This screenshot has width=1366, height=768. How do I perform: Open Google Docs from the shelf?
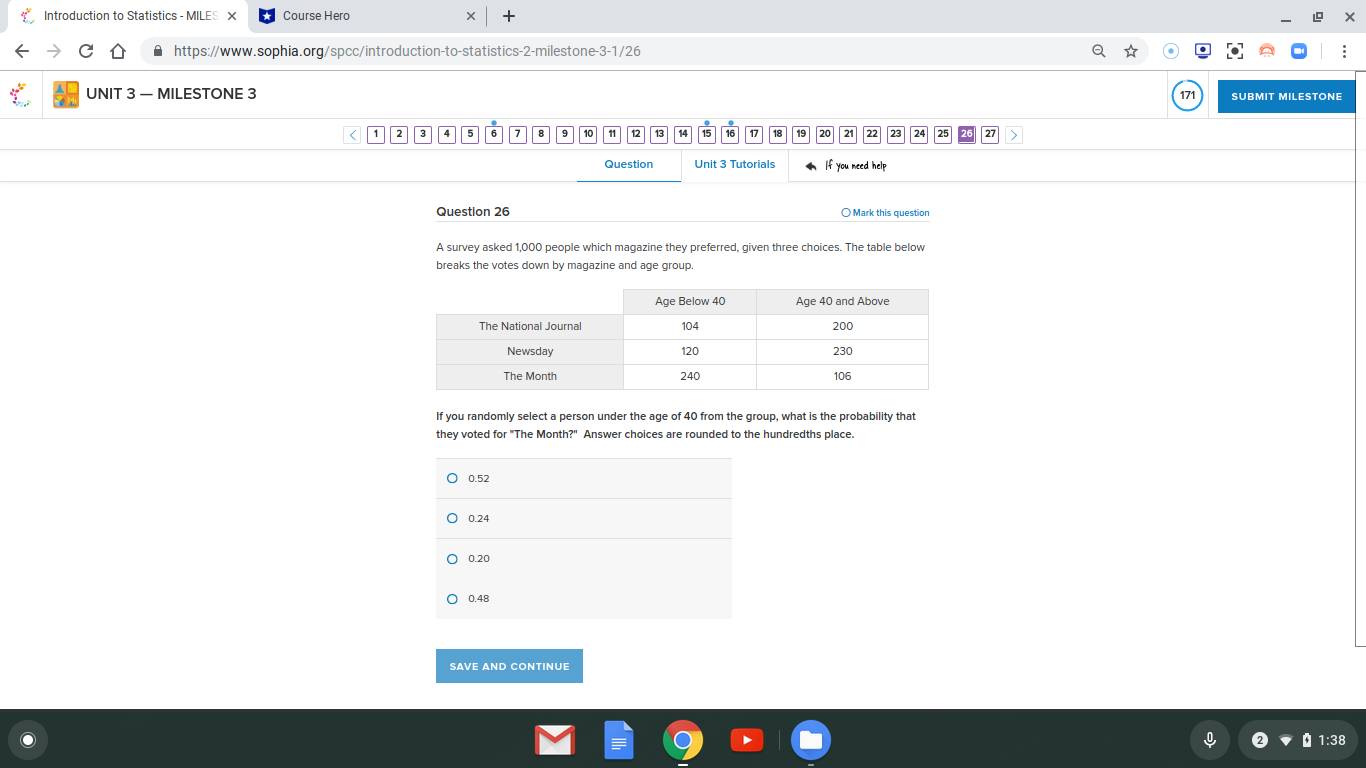coord(619,741)
